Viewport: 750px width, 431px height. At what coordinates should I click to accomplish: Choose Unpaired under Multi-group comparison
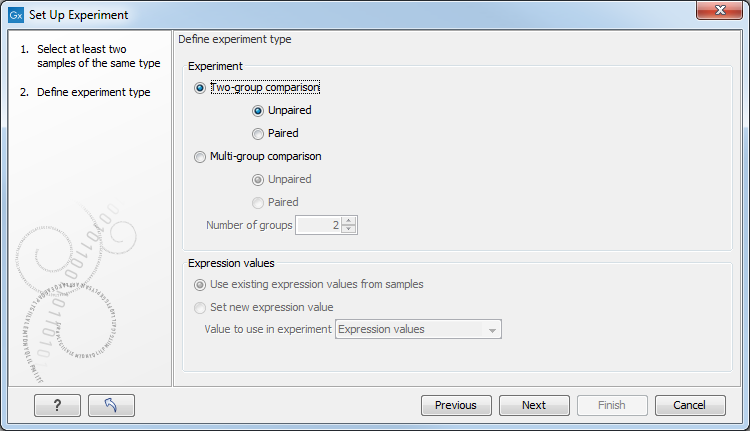(x=258, y=180)
